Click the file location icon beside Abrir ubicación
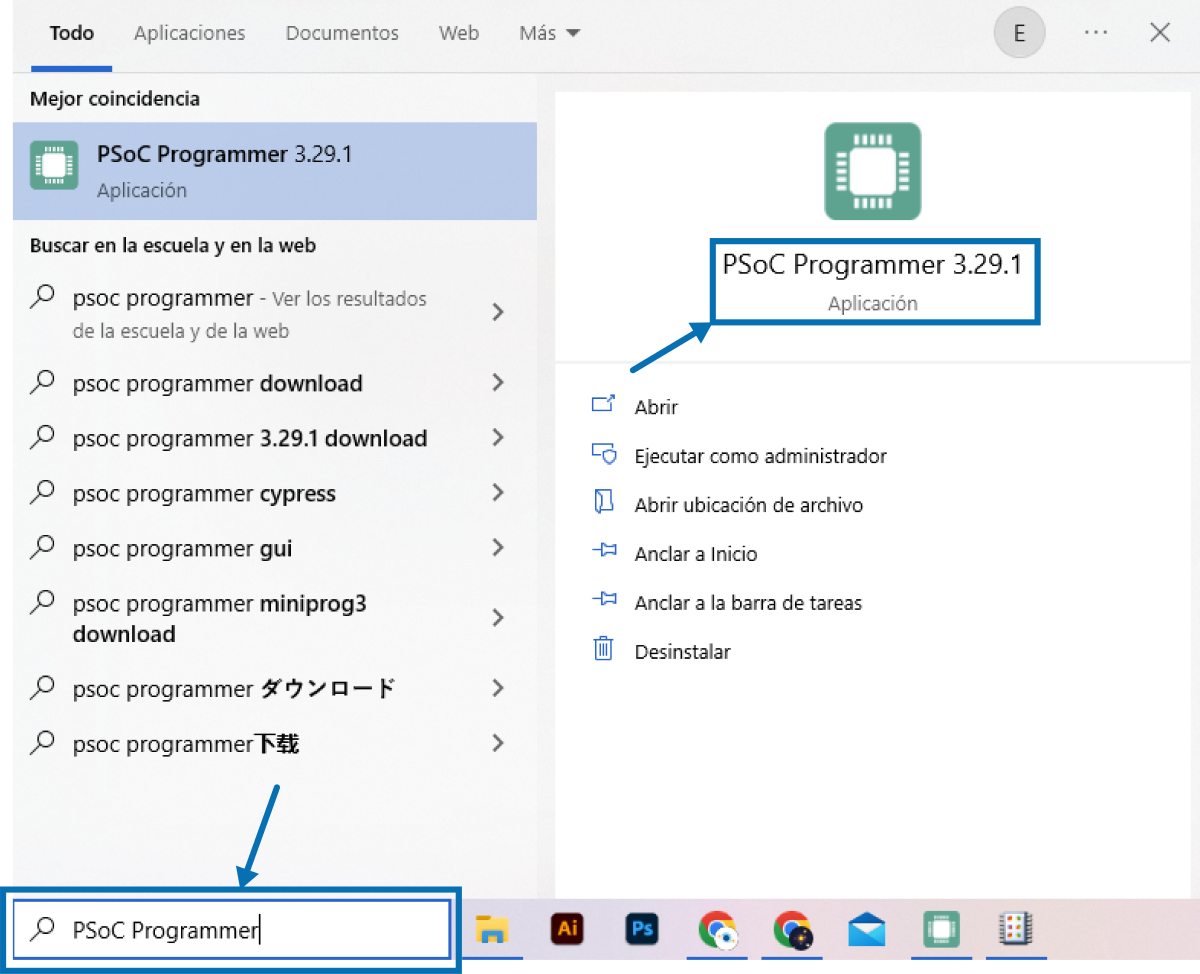The image size is (1200, 974). coord(603,503)
